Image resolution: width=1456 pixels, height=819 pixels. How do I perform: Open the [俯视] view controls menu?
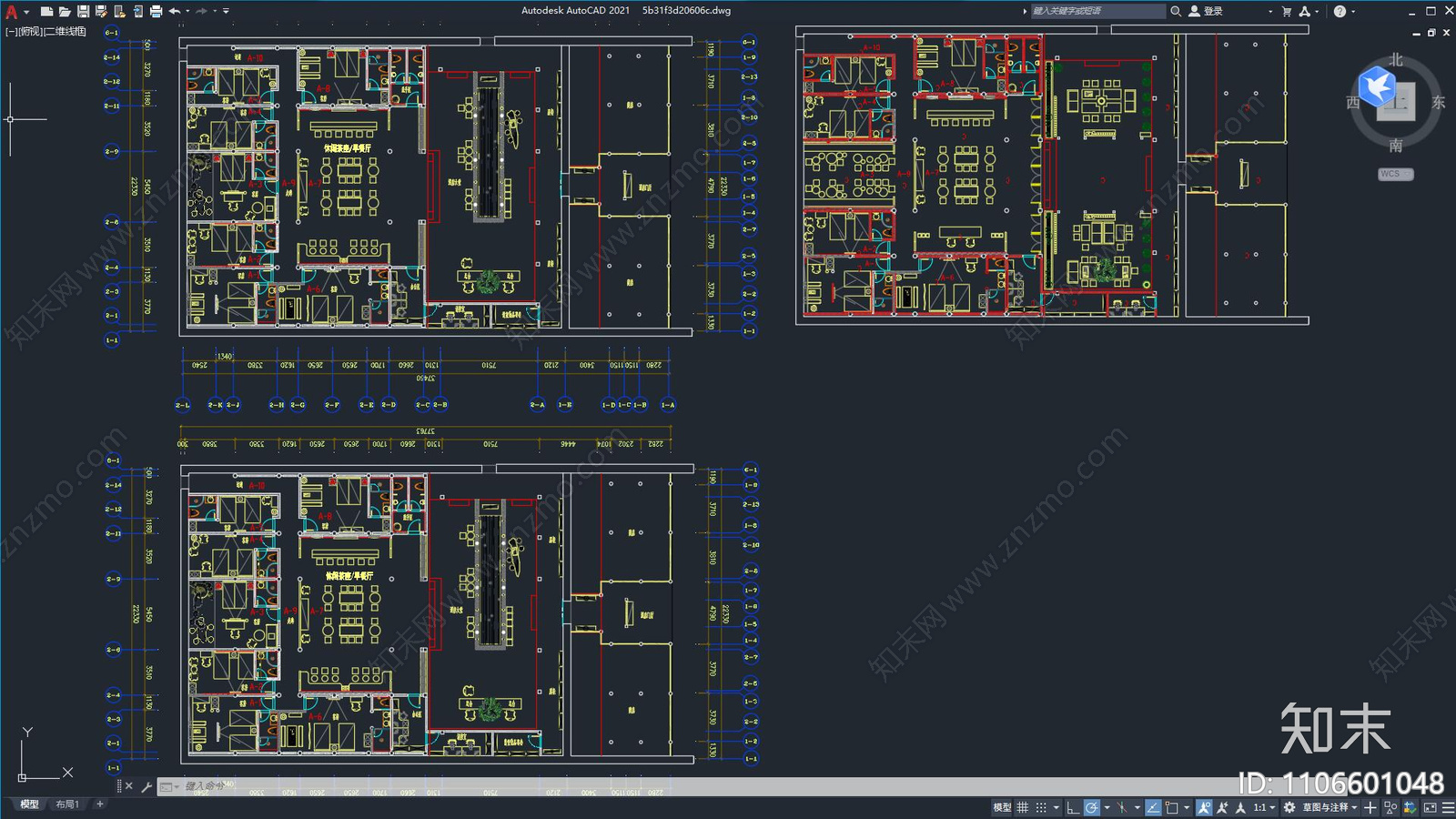pyautogui.click(x=30, y=32)
